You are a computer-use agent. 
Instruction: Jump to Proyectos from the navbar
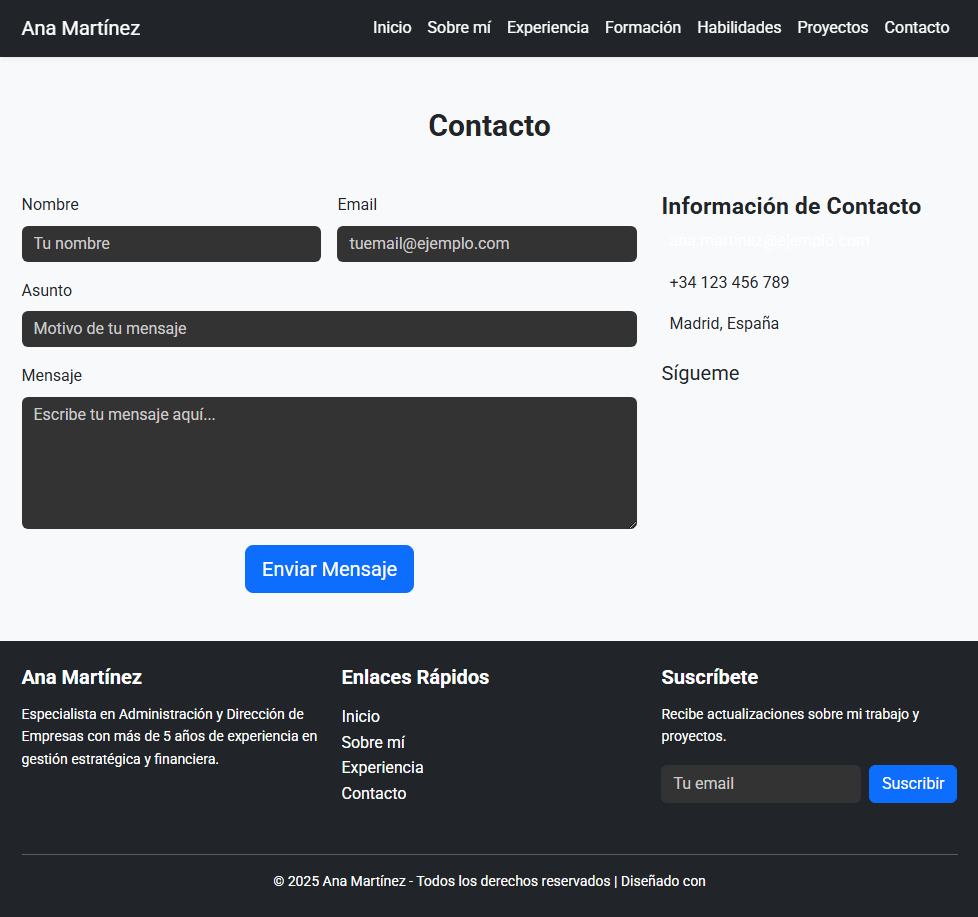pos(833,28)
